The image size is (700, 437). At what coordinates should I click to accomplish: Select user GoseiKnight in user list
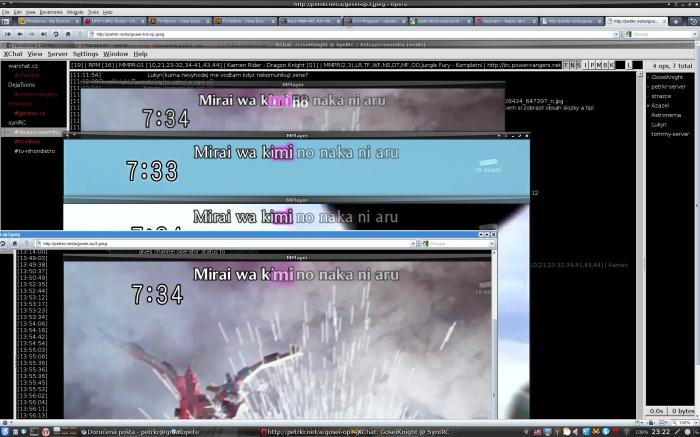[667, 77]
